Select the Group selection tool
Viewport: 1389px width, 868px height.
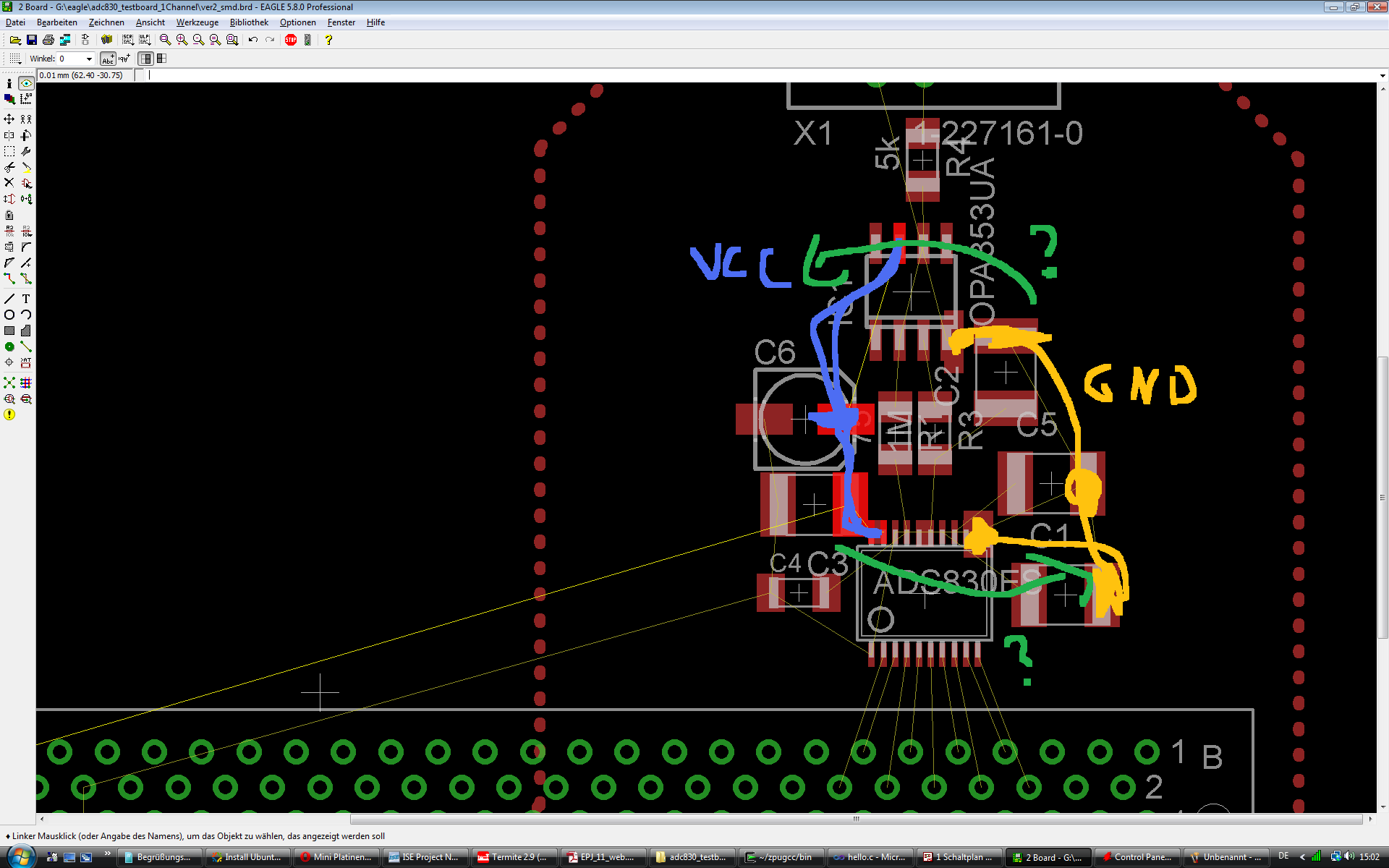[9, 151]
